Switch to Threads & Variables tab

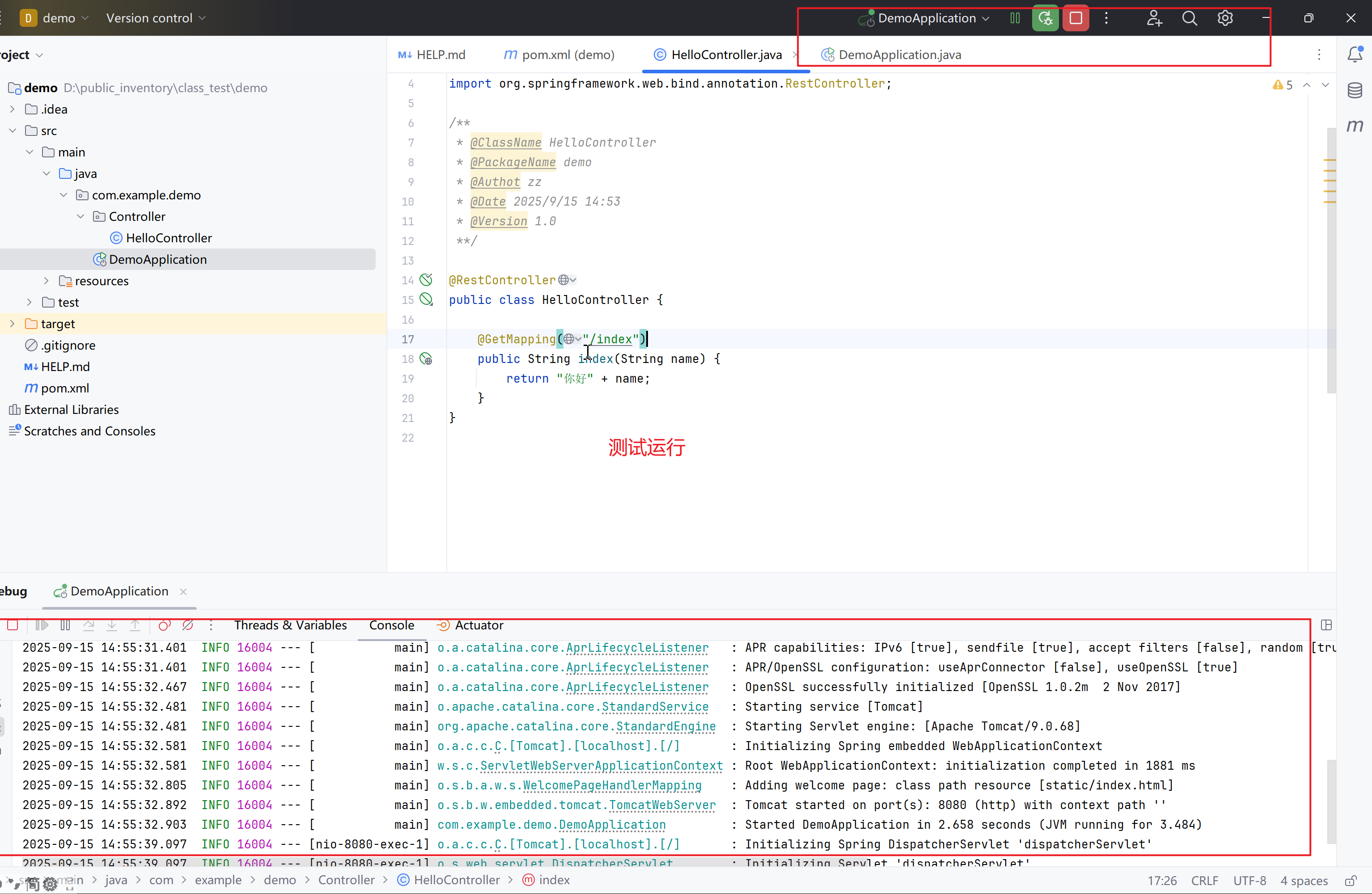click(x=290, y=625)
